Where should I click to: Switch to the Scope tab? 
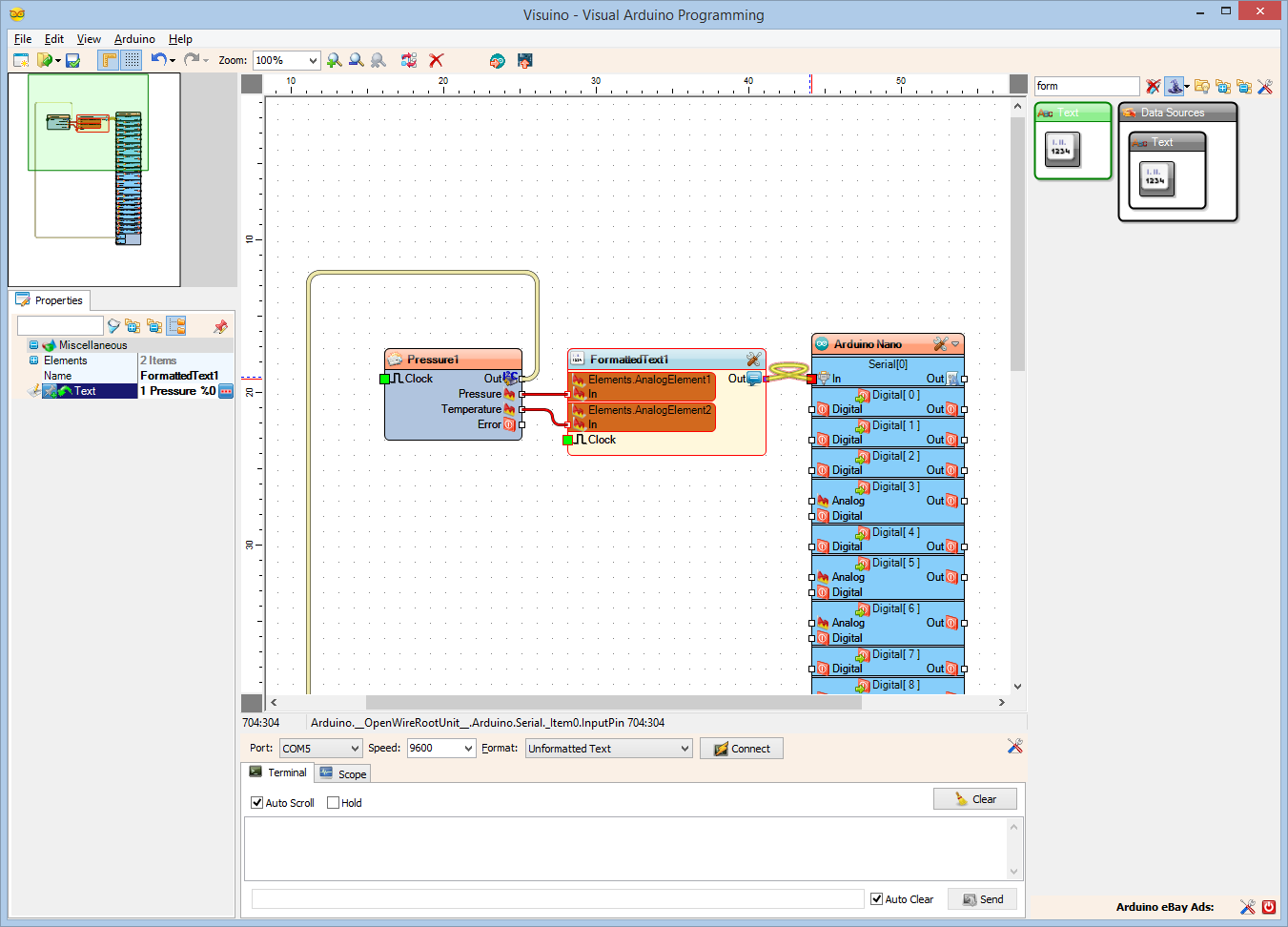[x=342, y=773]
